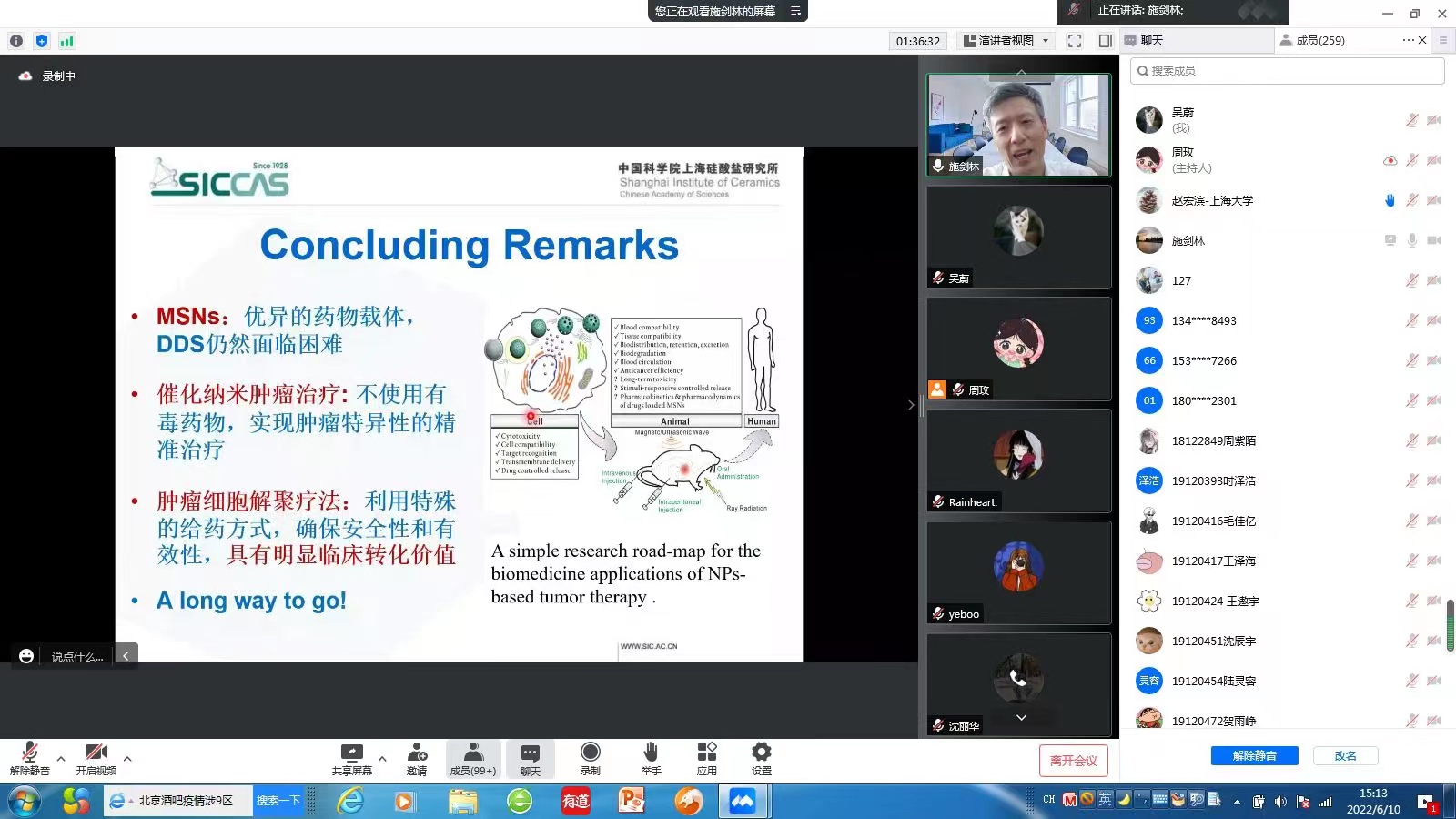Click the meeting info icon at top left
1456x819 pixels.
16,41
